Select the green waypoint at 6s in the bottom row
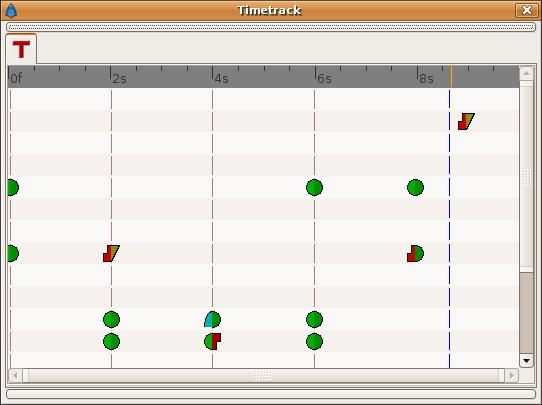This screenshot has width=542, height=405. 315,341
